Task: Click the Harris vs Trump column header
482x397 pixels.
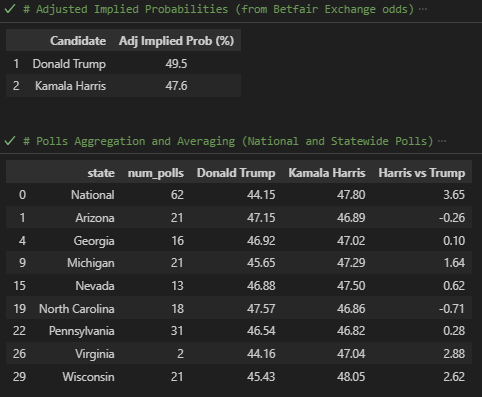Action: click(422, 173)
